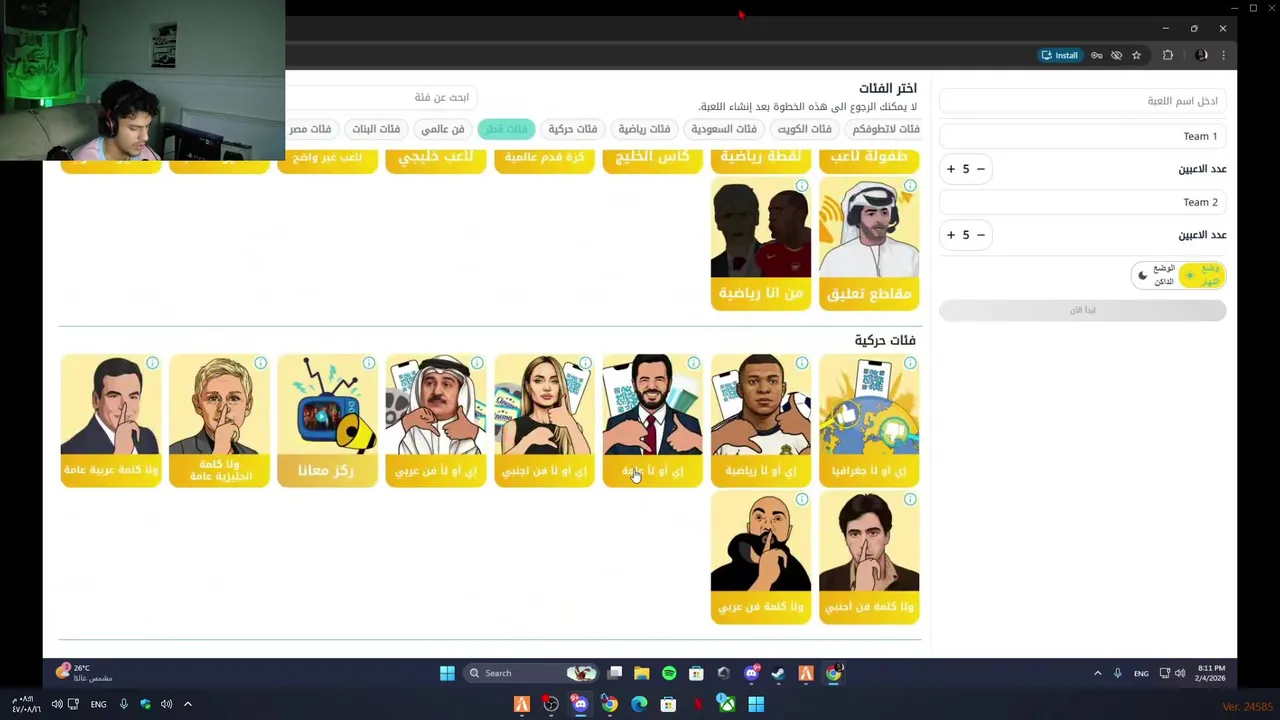Image resolution: width=1280 pixels, height=720 pixels.
Task: Decrease Team 2 player count with minus
Action: coord(981,235)
